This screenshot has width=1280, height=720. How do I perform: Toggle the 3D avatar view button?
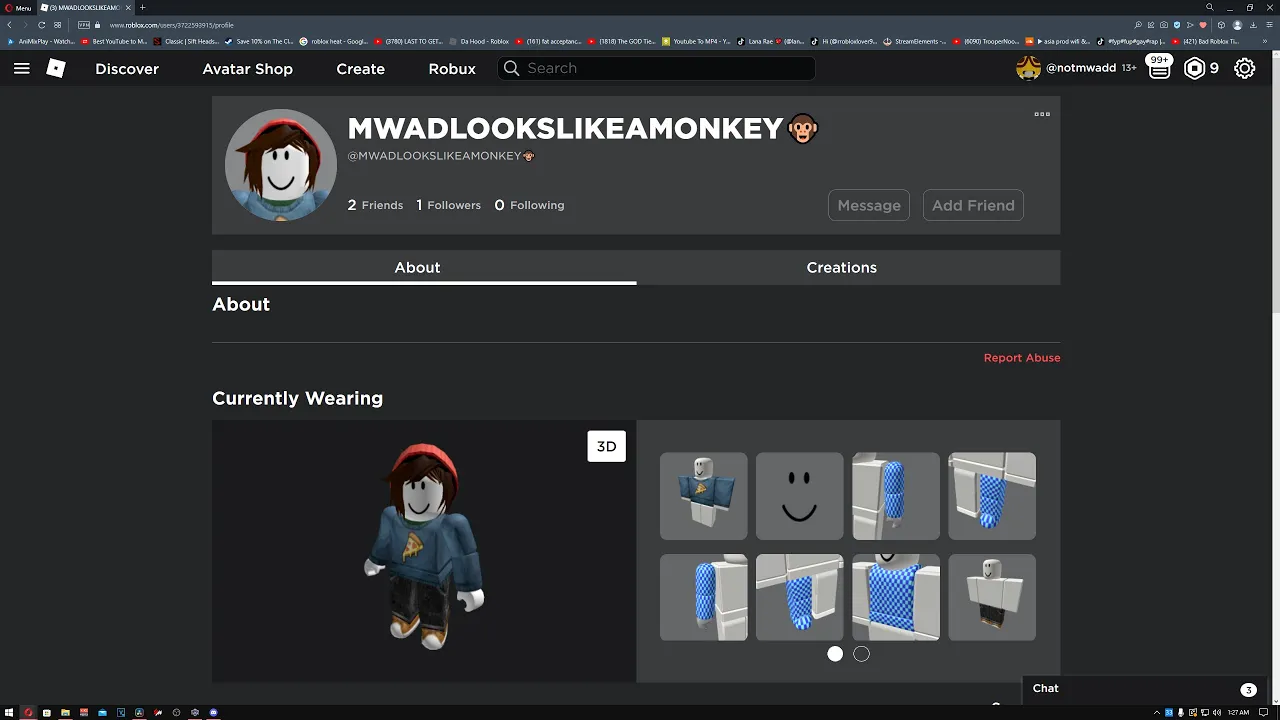tap(606, 446)
